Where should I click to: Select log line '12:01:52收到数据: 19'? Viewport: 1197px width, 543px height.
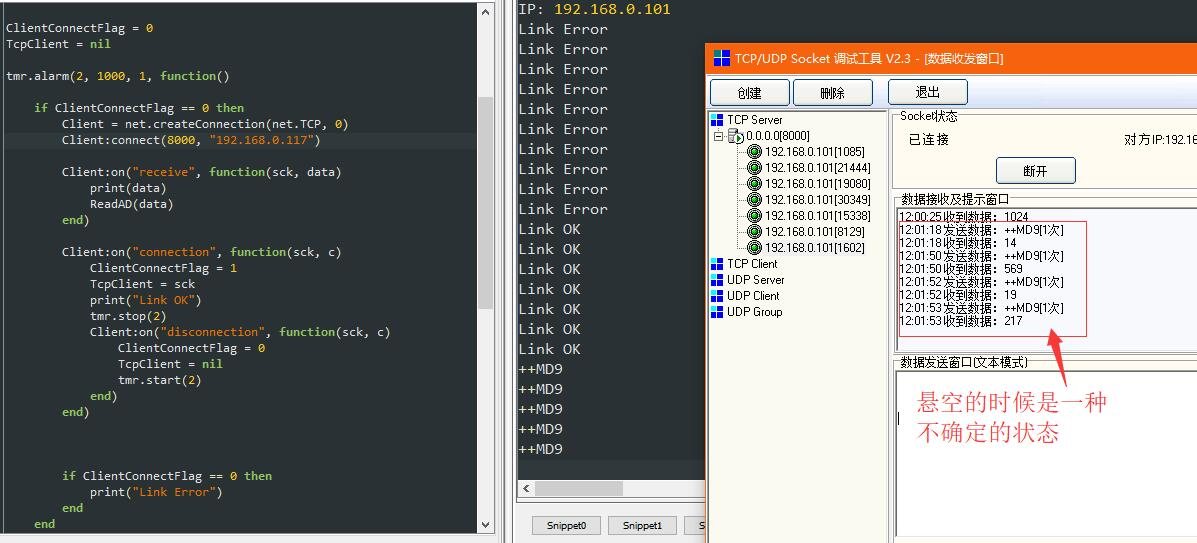[957, 295]
